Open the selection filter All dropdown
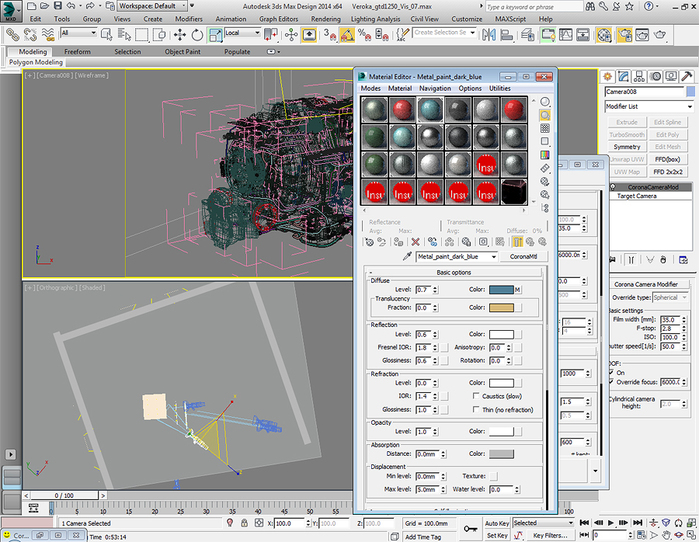The width and height of the screenshot is (699, 542). 78,33
